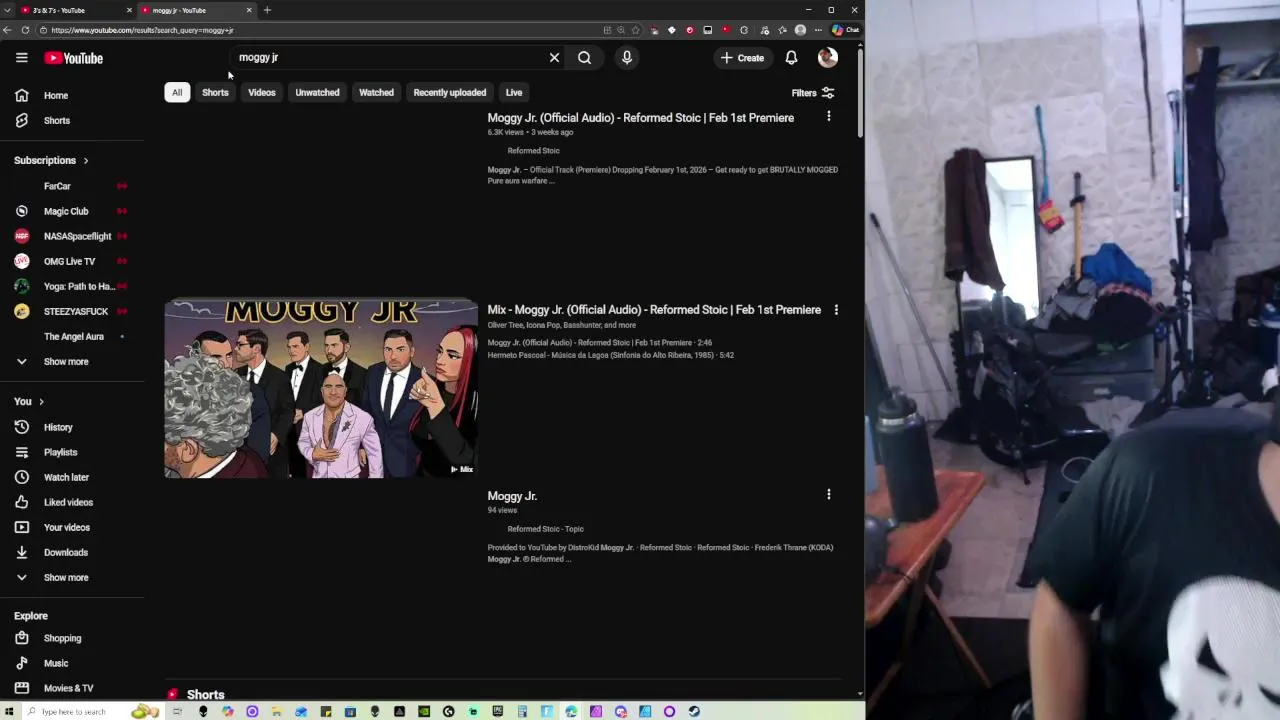Select the Unwatched filter chip

click(x=317, y=93)
